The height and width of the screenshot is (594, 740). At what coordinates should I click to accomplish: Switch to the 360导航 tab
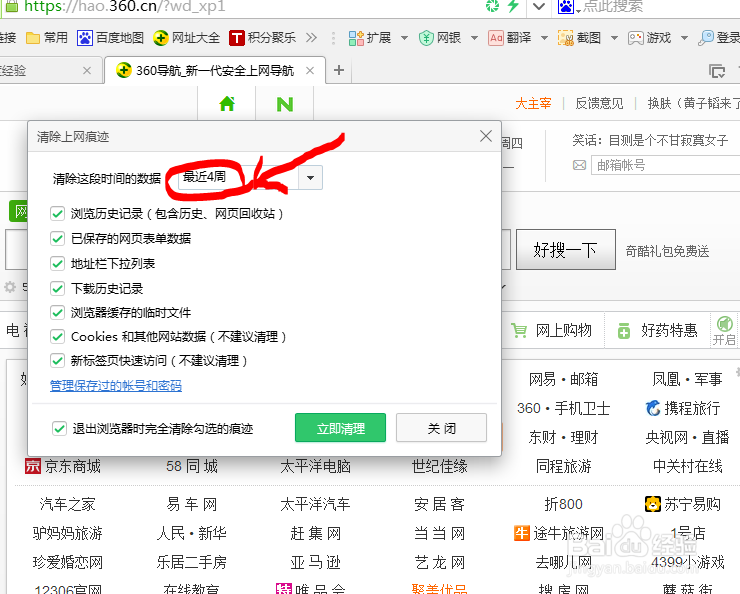(215, 71)
